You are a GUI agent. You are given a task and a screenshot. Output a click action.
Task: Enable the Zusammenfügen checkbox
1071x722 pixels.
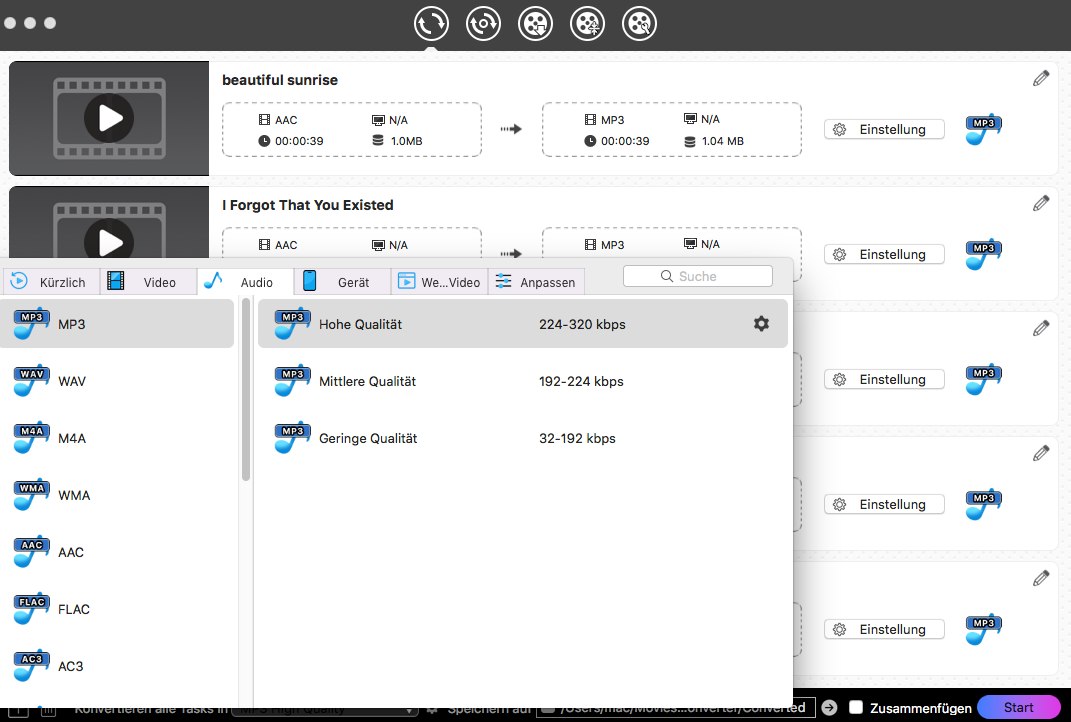click(856, 707)
